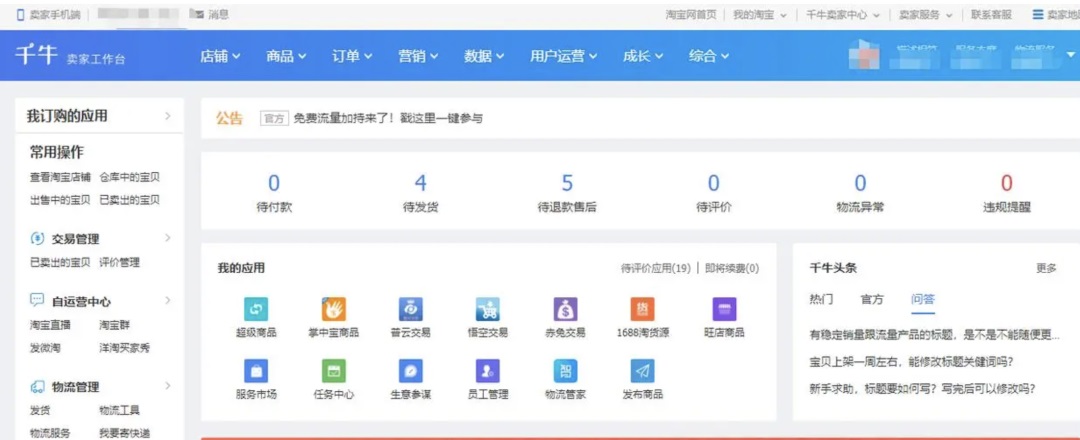Viewport: 1080px width, 440px height.
Task: Expand the 我订购的应用 chevron
Action: pyautogui.click(x=167, y=116)
